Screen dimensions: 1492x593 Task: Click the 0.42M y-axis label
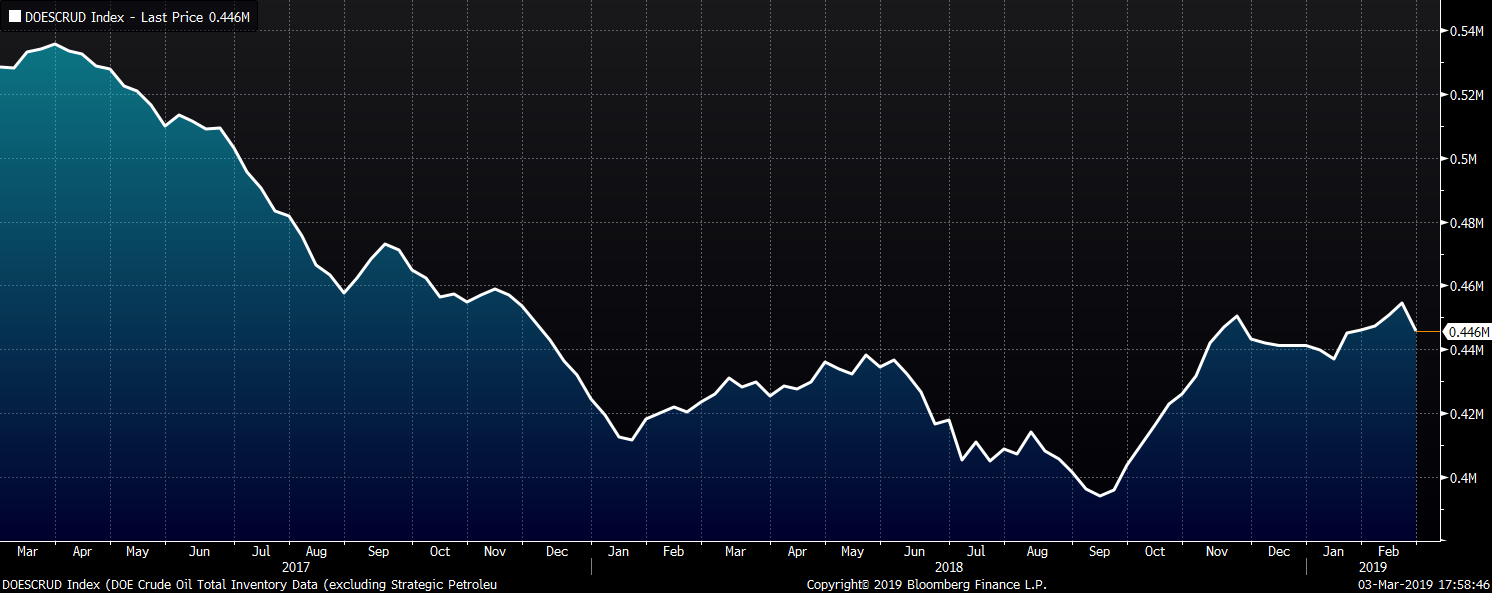click(1464, 414)
